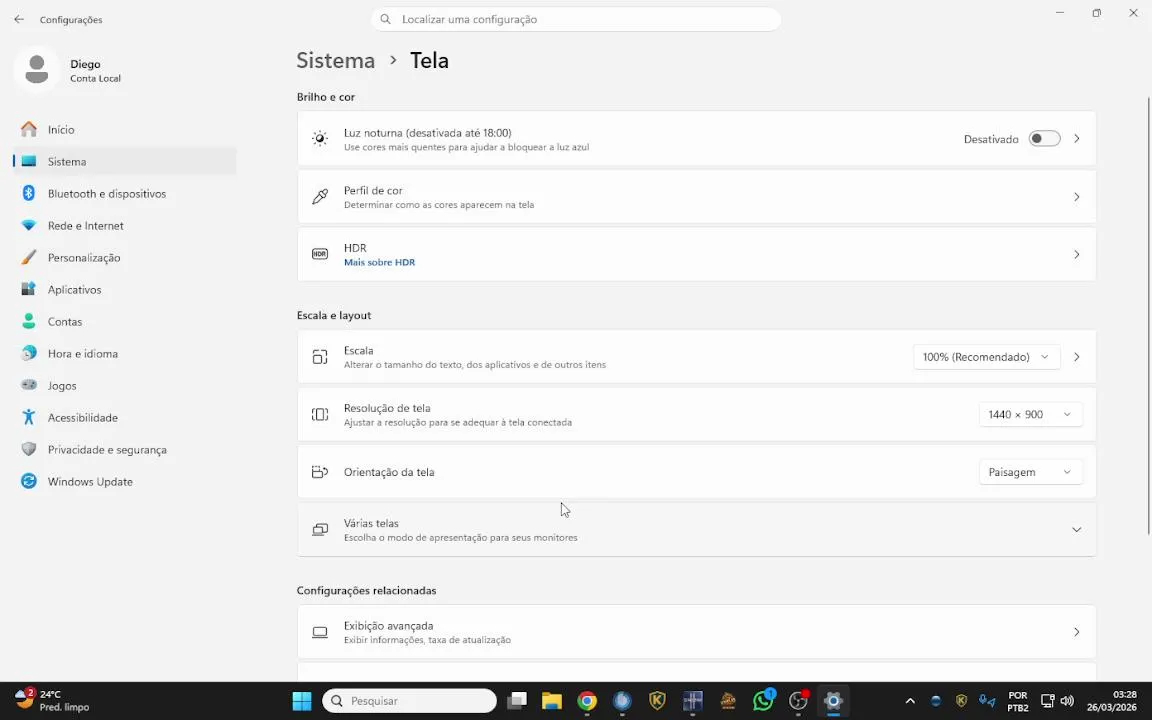Open Task View on the taskbar
The height and width of the screenshot is (720, 1152).
point(517,701)
